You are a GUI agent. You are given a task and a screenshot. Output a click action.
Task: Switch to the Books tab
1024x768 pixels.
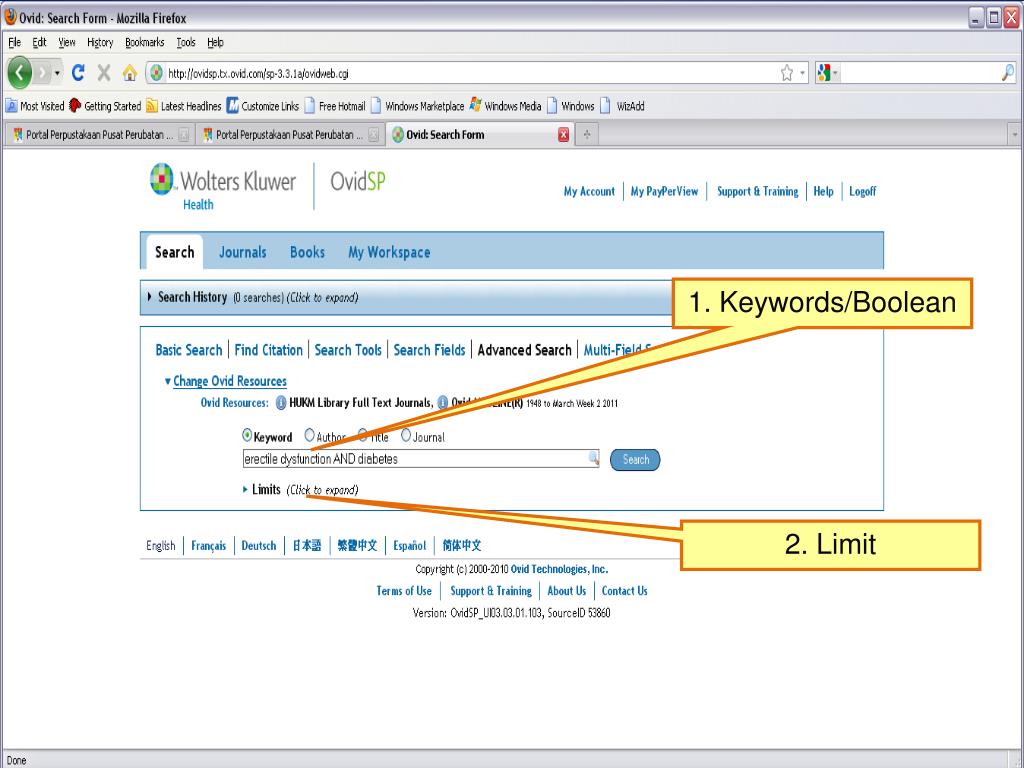click(307, 252)
